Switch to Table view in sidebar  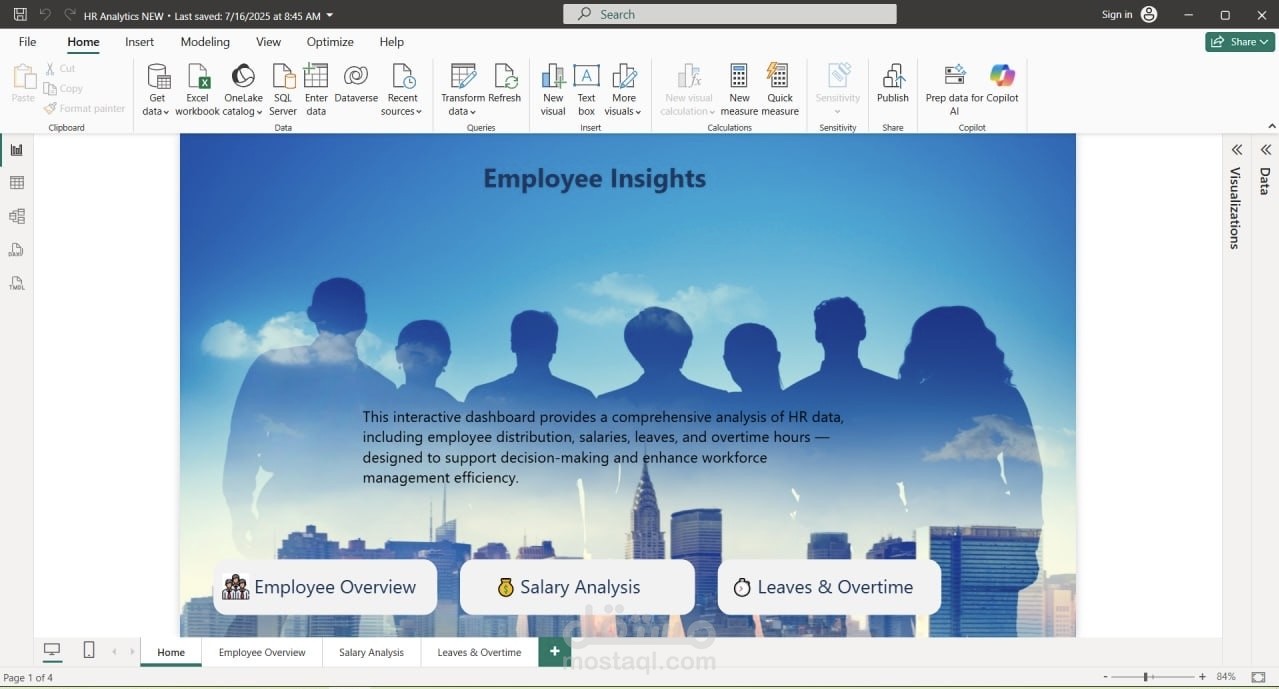17,183
